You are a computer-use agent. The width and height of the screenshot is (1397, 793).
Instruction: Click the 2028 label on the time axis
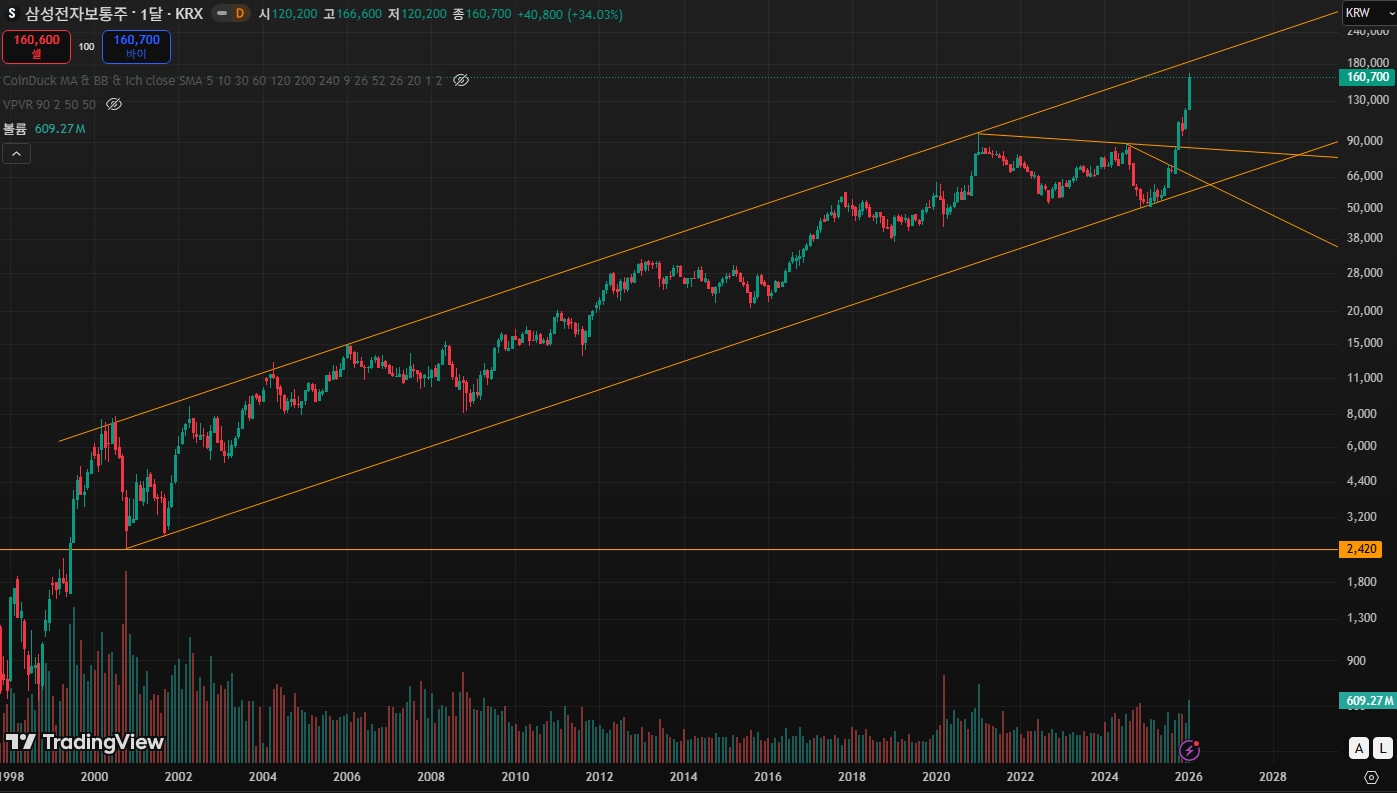click(1272, 776)
